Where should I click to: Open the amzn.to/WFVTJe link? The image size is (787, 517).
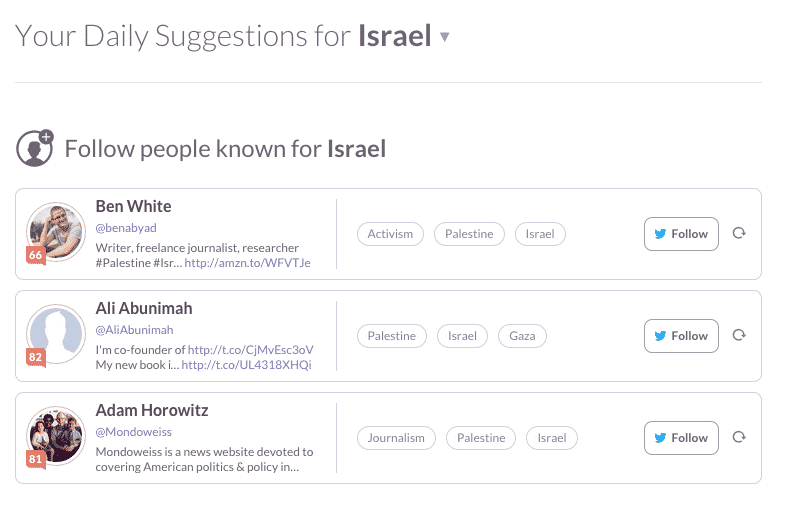(247, 263)
